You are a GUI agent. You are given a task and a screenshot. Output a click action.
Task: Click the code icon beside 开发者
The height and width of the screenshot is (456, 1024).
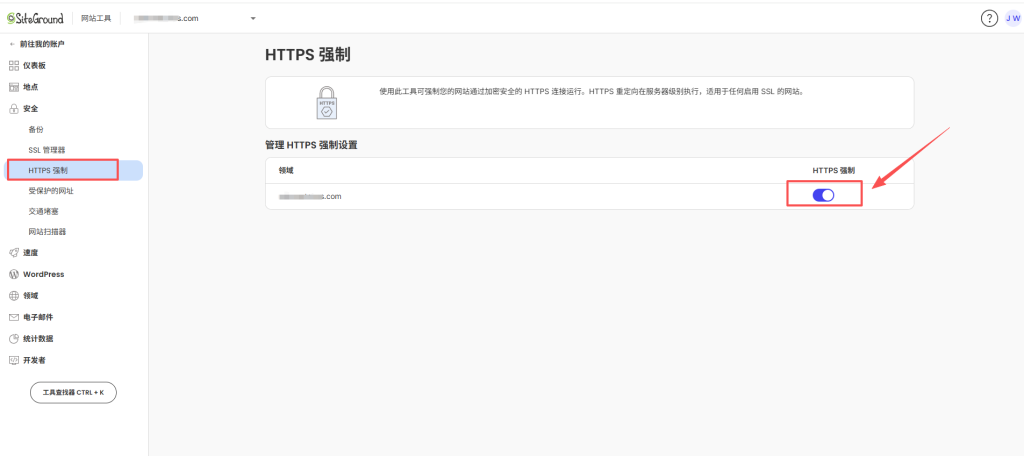click(14, 360)
